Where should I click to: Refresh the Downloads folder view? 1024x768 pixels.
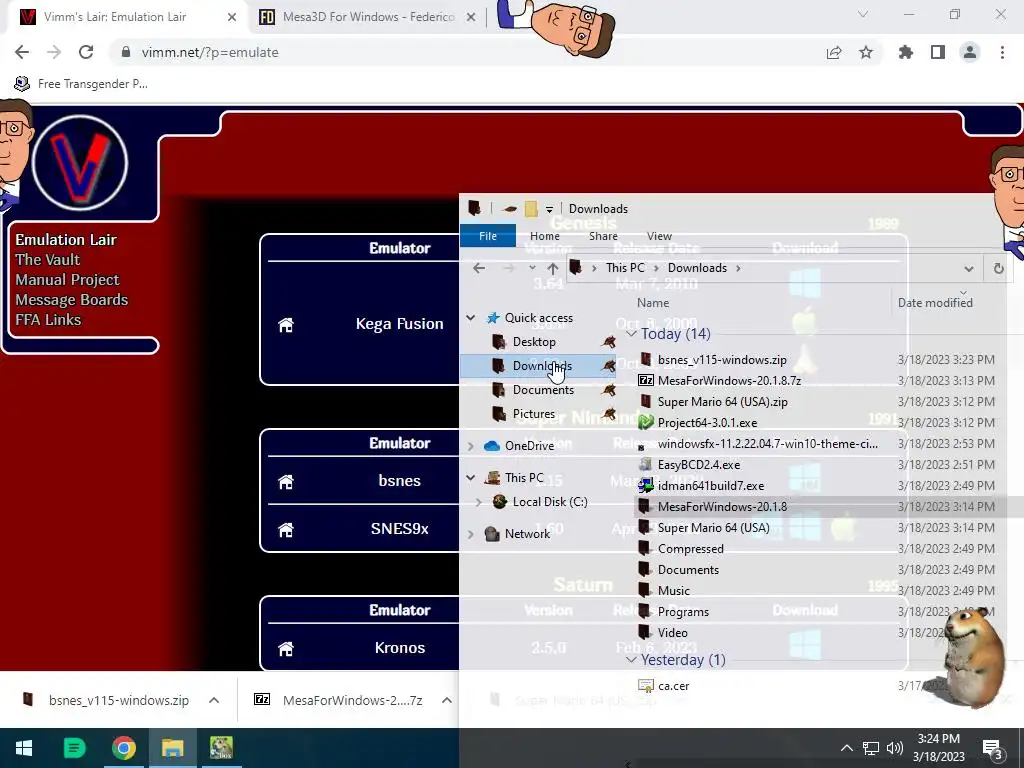tap(999, 268)
